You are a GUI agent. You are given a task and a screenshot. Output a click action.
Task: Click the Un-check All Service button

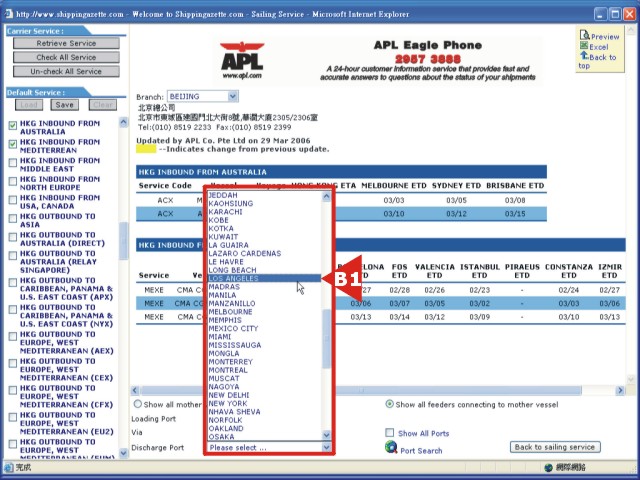[66, 71]
